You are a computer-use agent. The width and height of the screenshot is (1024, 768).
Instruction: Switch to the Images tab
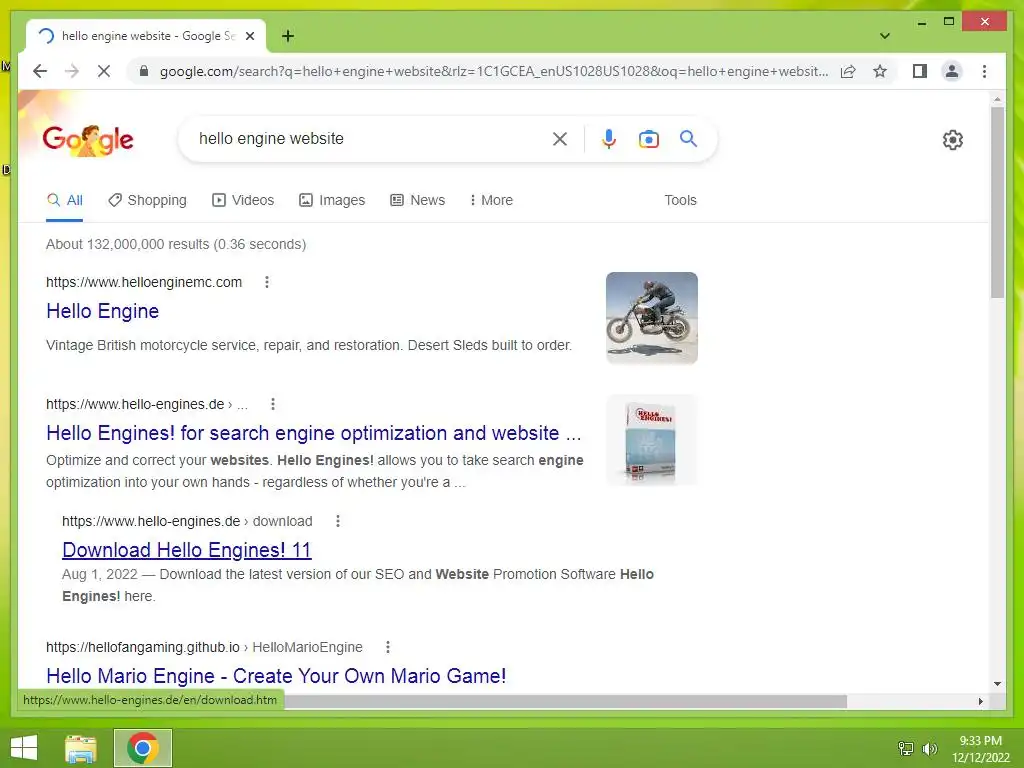click(332, 200)
